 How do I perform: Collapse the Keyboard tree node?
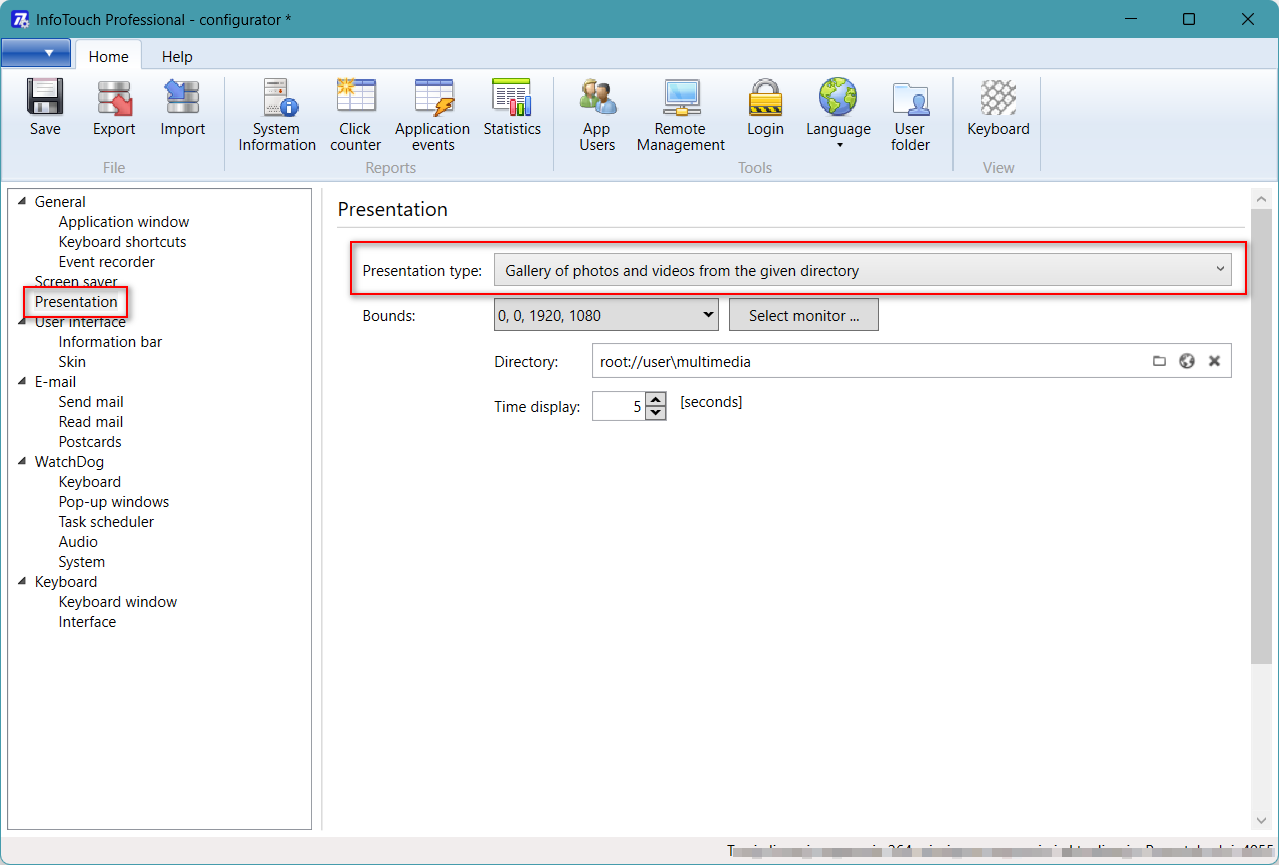pos(23,581)
